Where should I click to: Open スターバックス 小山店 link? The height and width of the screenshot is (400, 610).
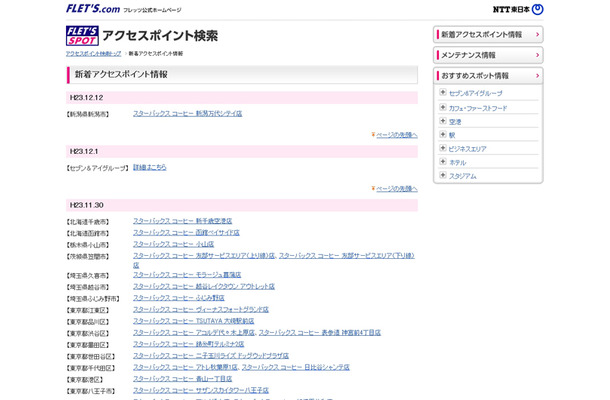[174, 244]
